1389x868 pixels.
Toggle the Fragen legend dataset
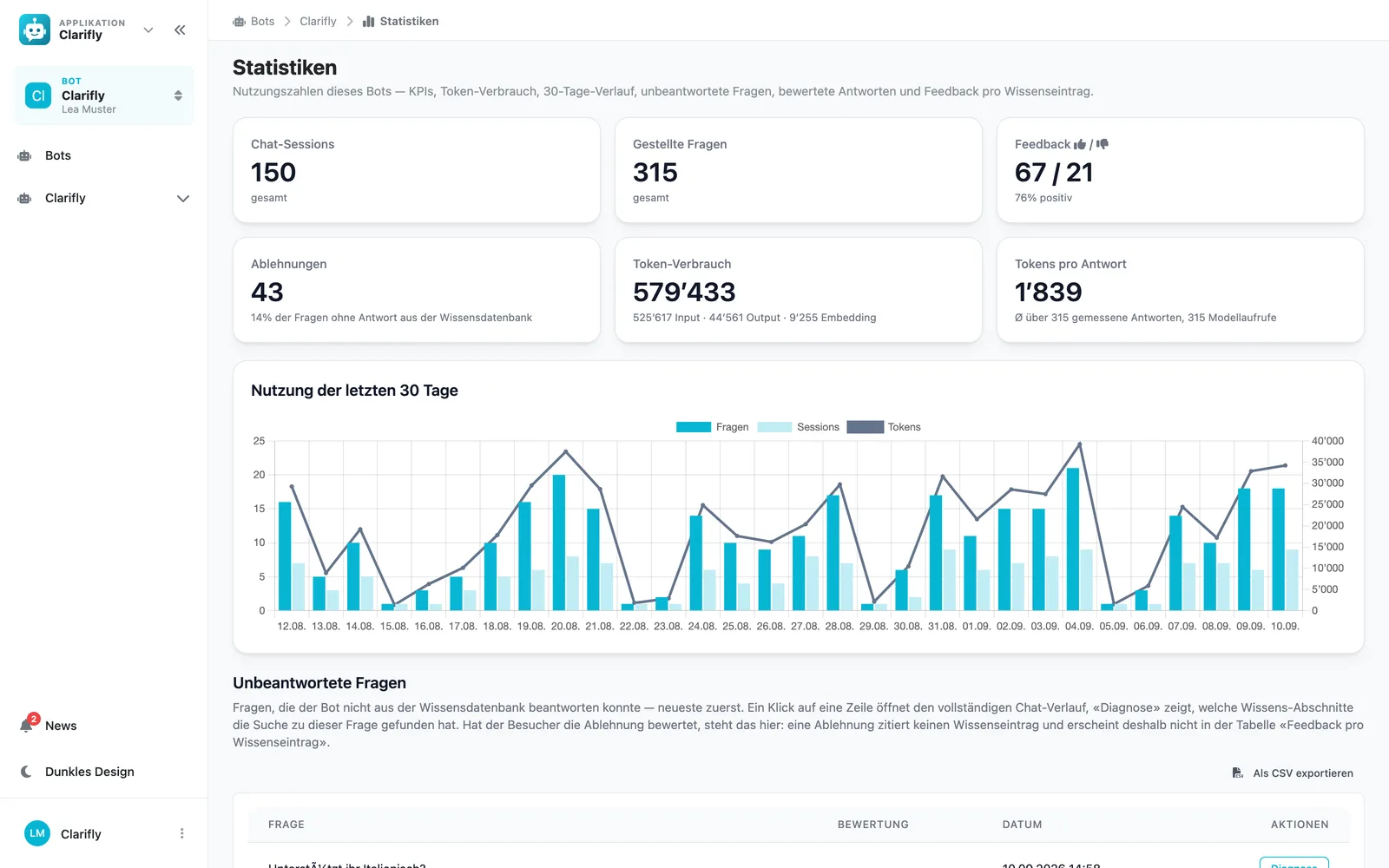click(712, 427)
